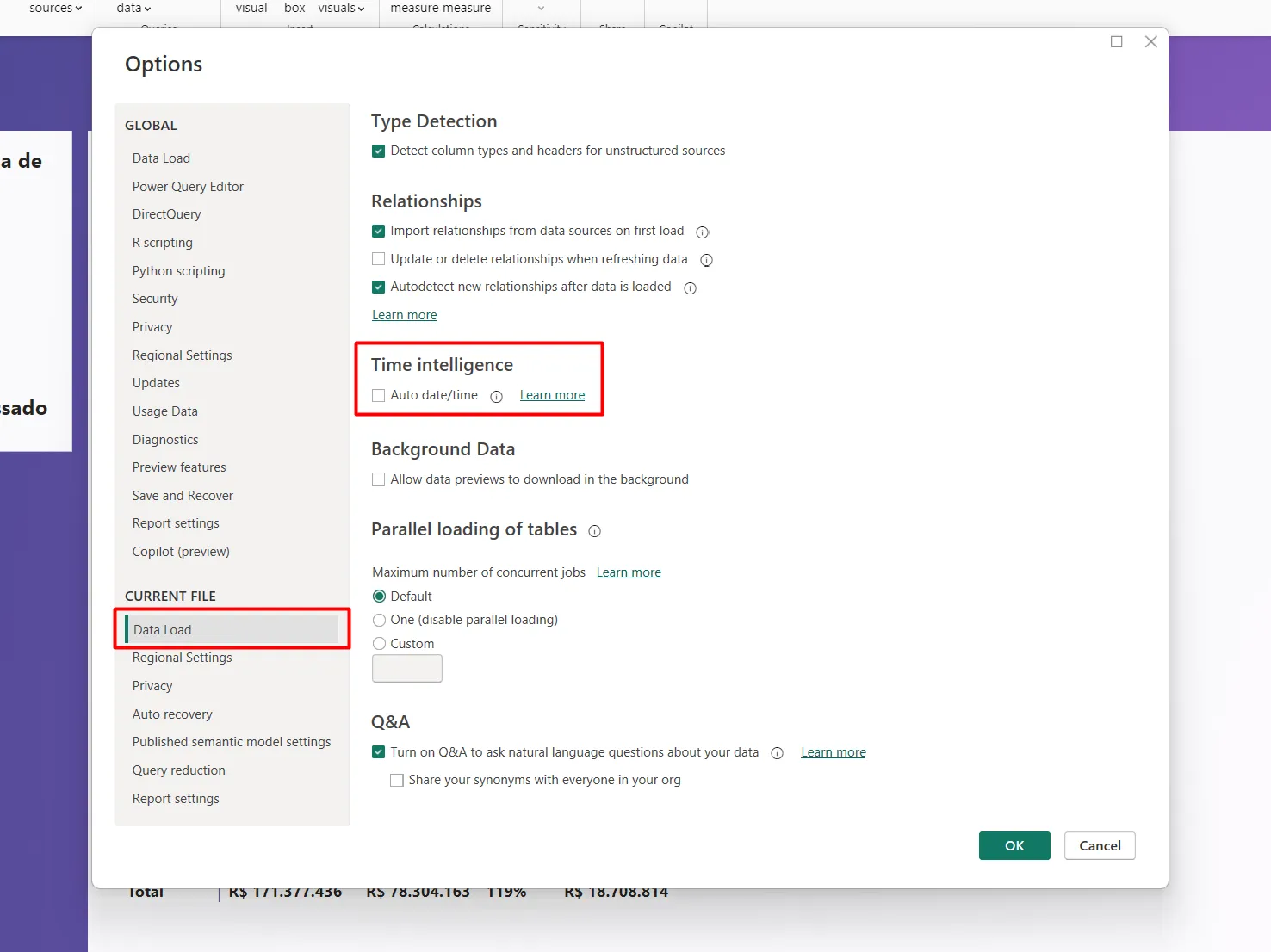Open Learn more link under Relationships
Image resolution: width=1271 pixels, height=952 pixels.
[404, 315]
